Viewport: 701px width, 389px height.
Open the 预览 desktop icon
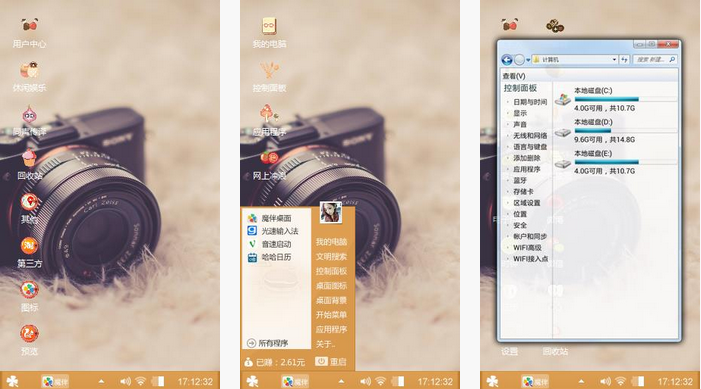29,334
